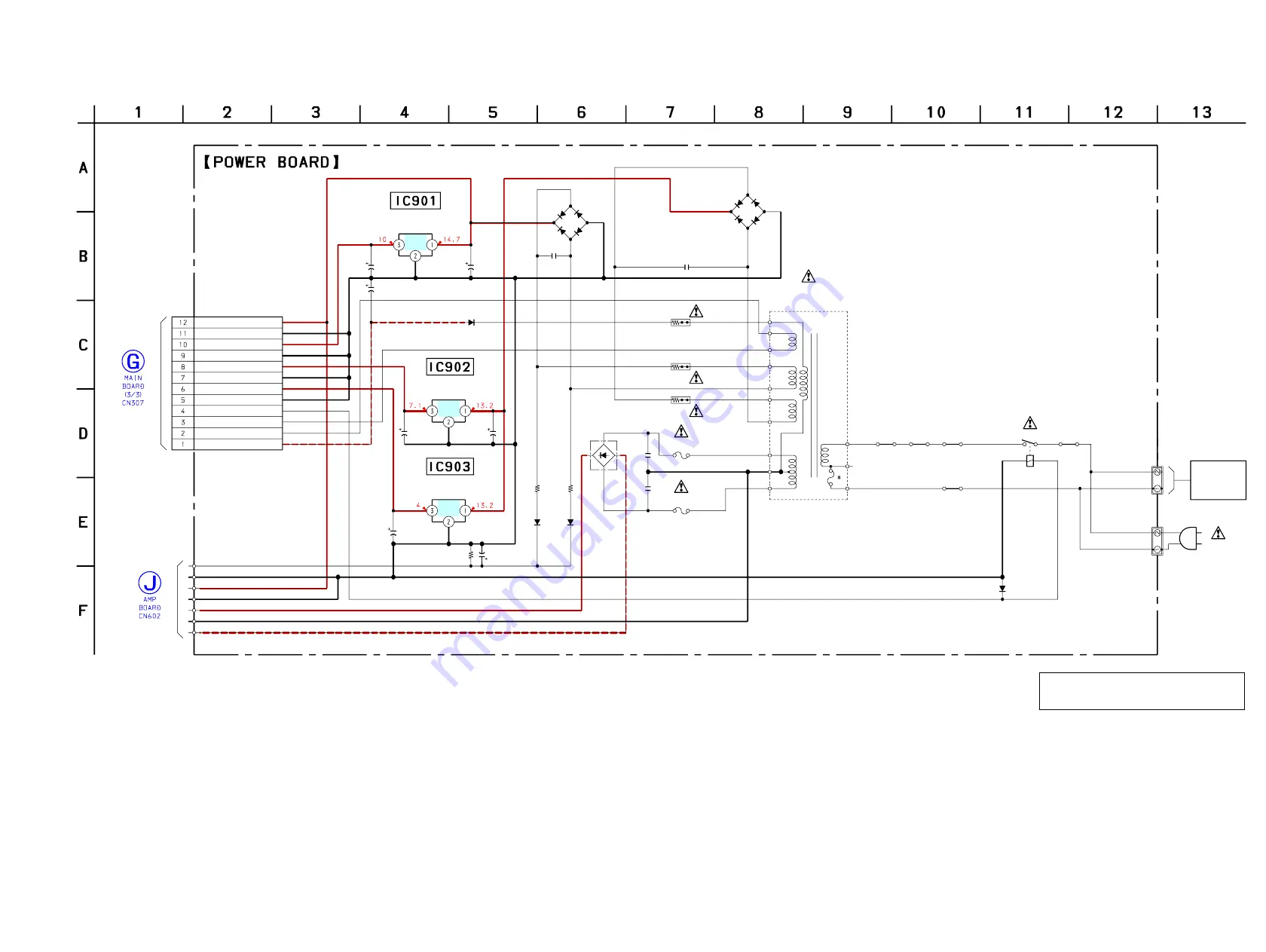Click the 7.1 voltage value at IC902
This screenshot has width=1266, height=952.
click(414, 406)
